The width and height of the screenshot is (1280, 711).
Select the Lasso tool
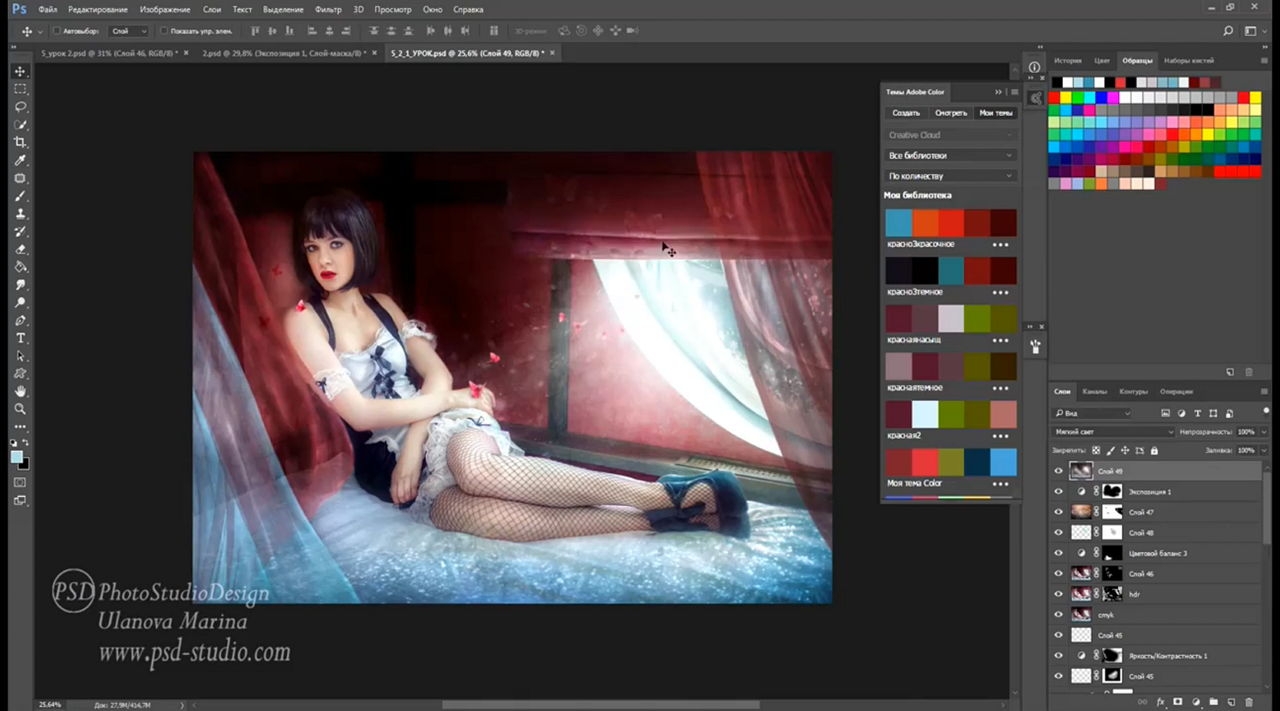pyautogui.click(x=20, y=107)
